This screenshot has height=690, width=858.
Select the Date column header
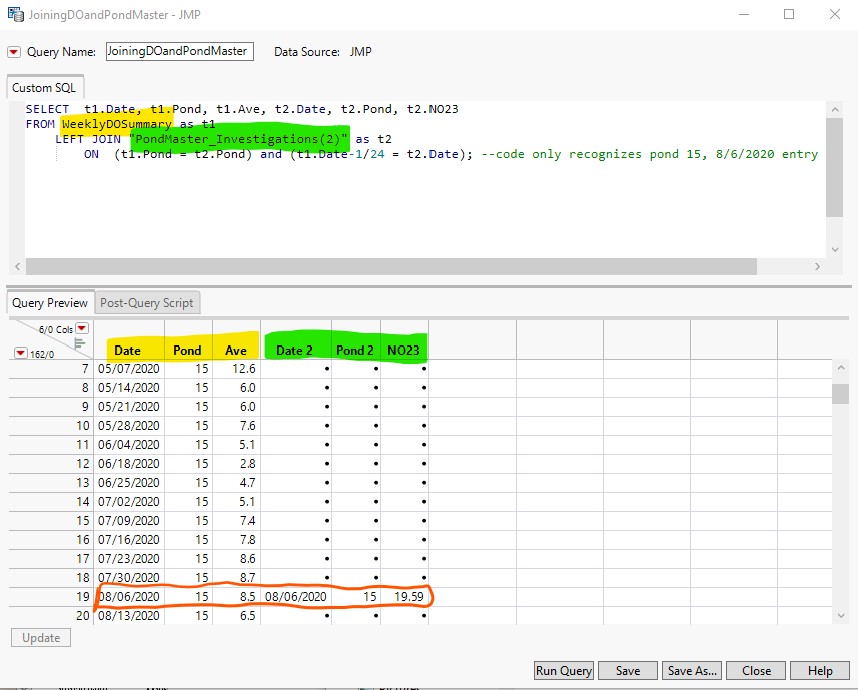pyautogui.click(x=128, y=350)
